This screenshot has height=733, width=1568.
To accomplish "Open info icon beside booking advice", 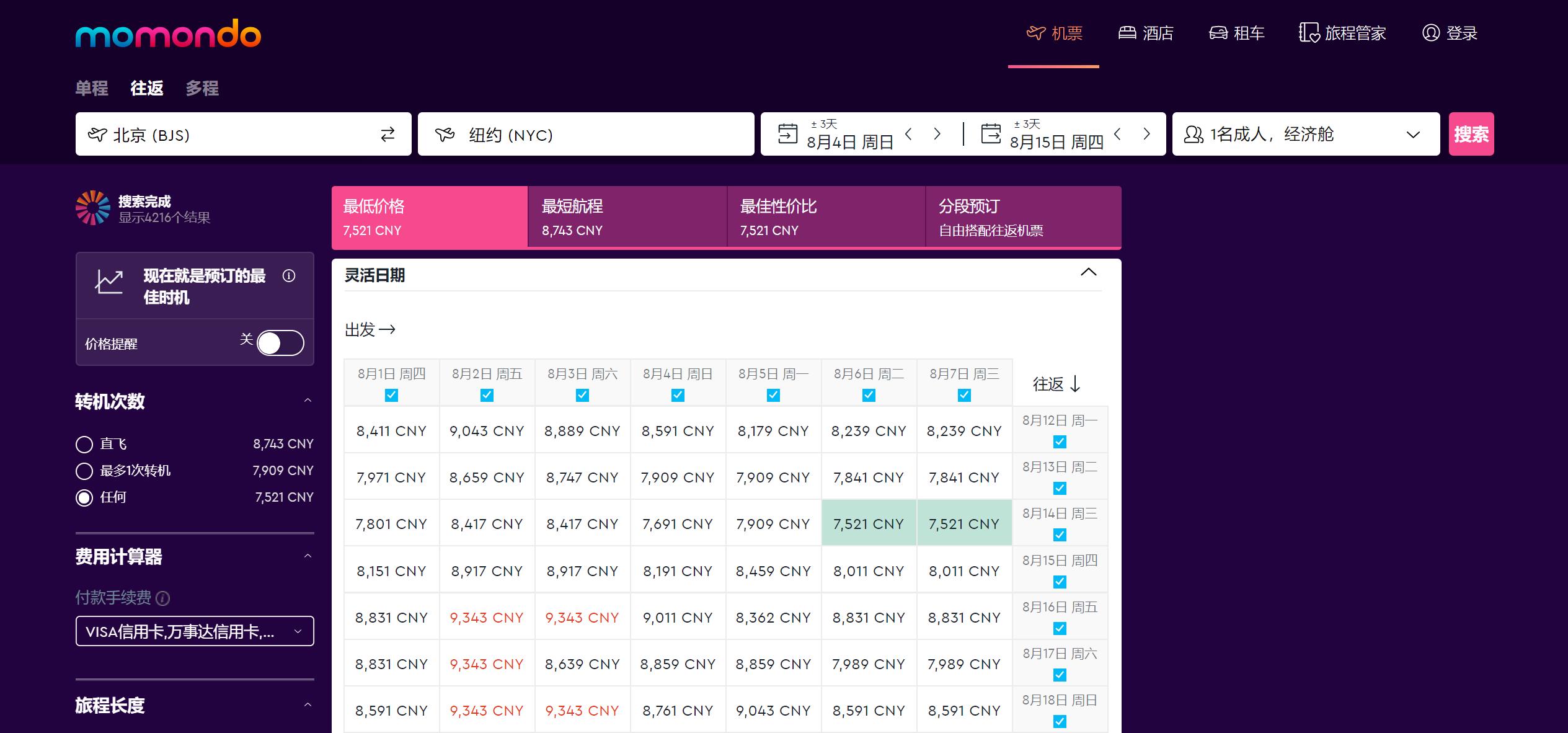I will (289, 276).
